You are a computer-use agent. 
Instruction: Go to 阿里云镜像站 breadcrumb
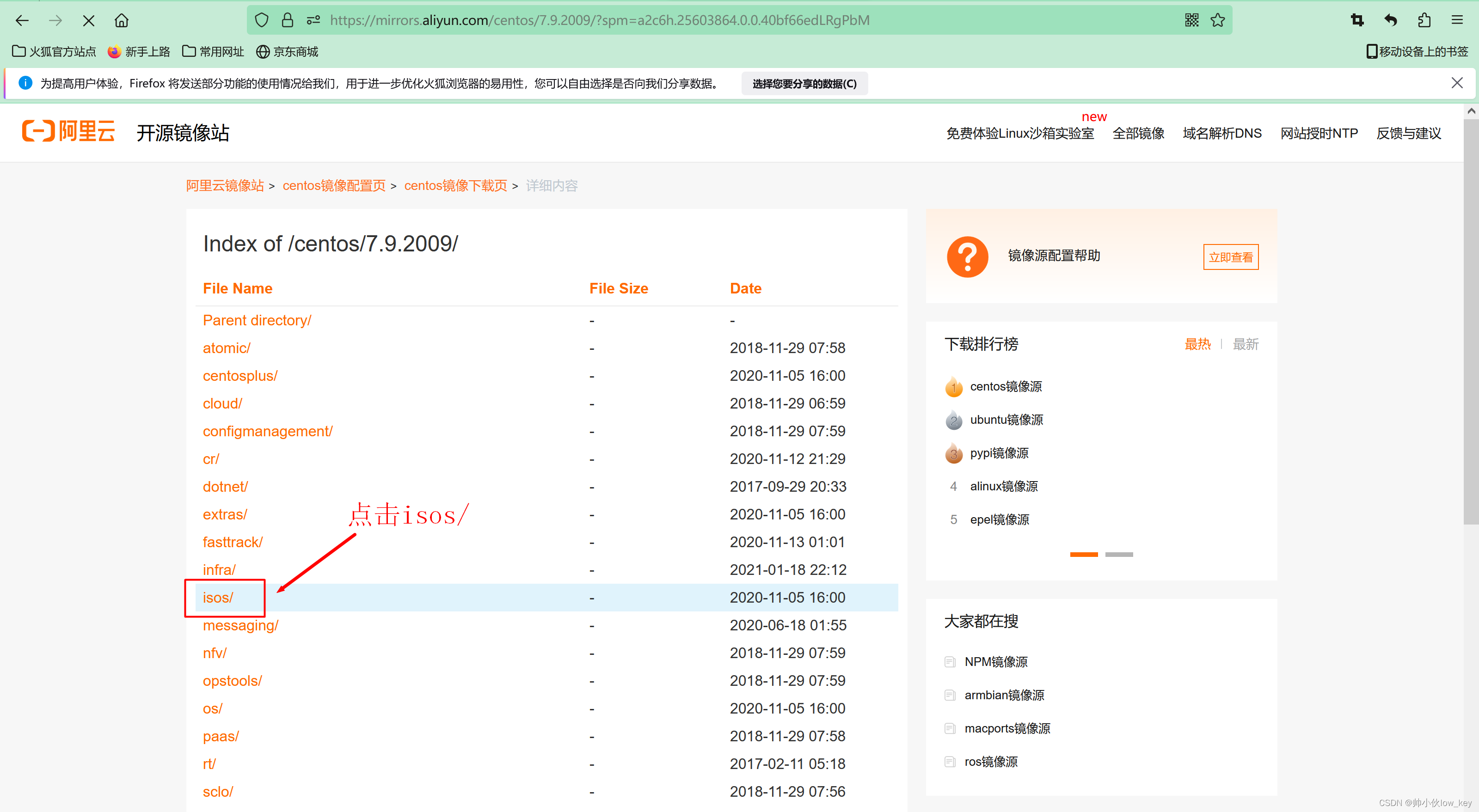[x=225, y=186]
